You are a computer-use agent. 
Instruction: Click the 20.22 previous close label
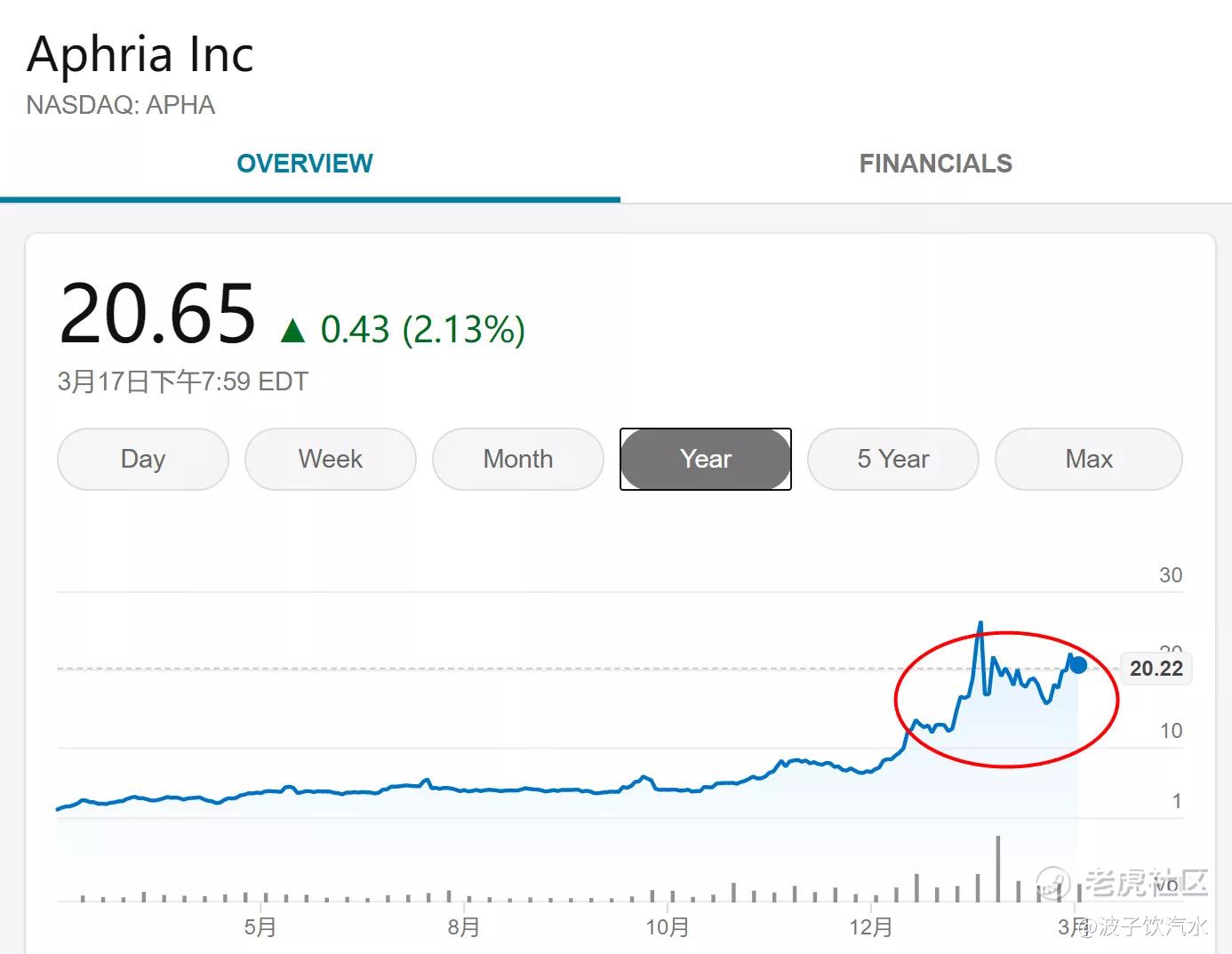[x=1156, y=669]
